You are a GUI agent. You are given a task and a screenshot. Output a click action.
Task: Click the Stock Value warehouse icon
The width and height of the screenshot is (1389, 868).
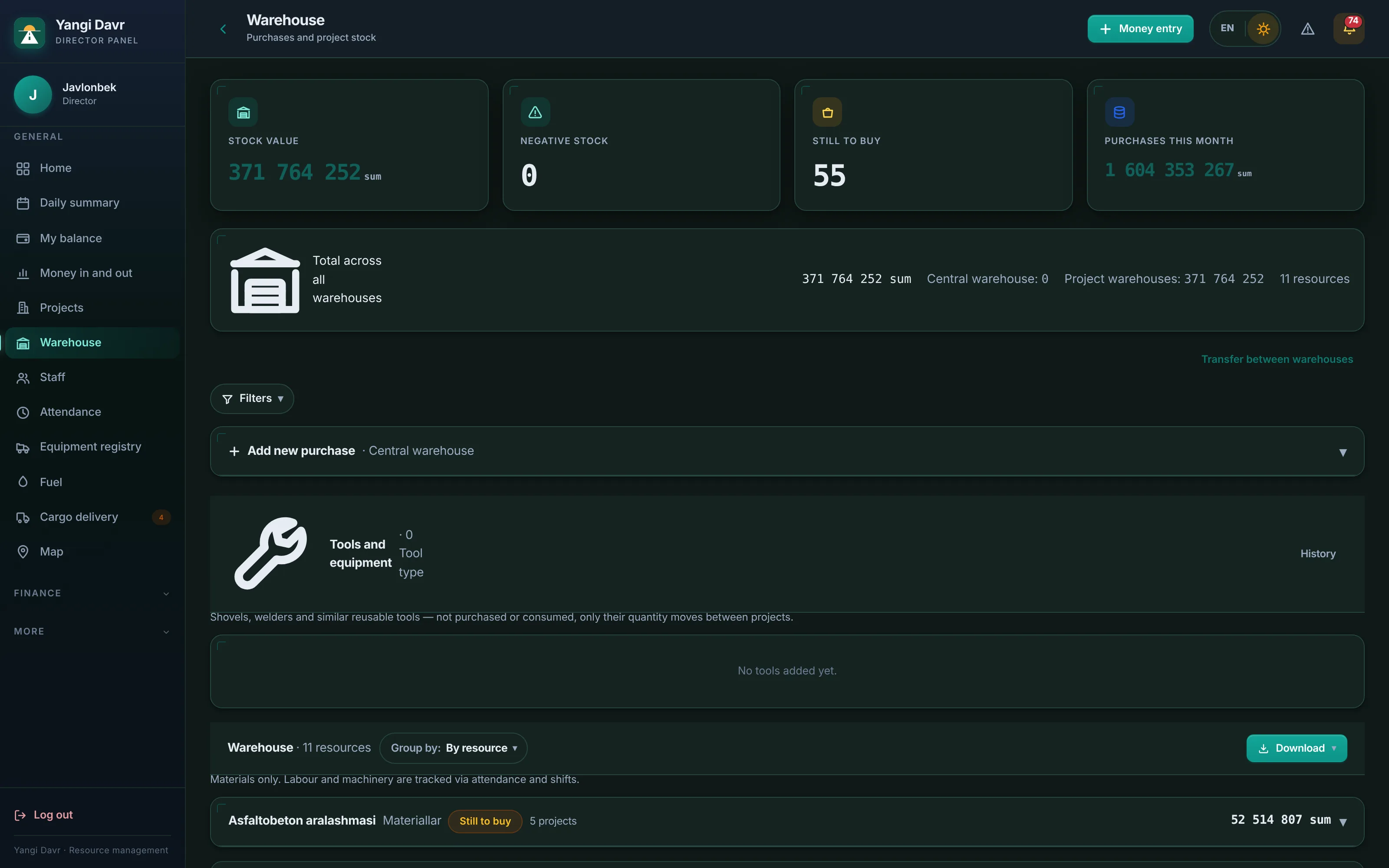244,112
